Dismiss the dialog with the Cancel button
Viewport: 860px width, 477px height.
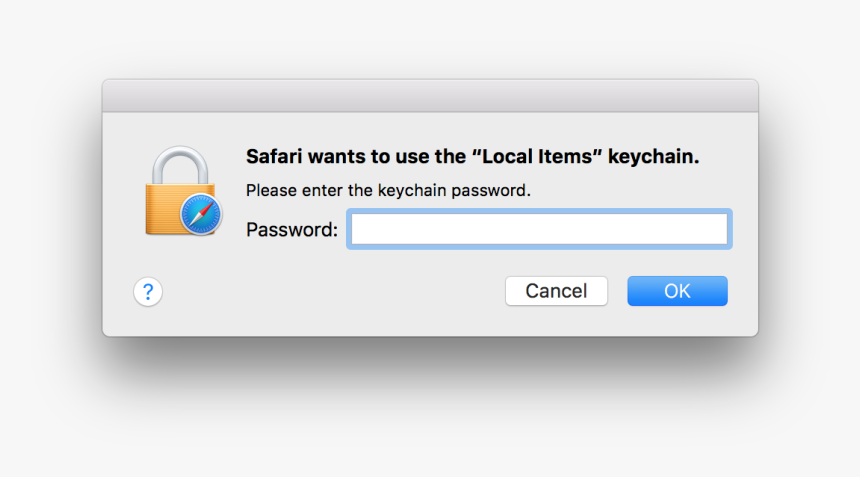[x=556, y=291]
